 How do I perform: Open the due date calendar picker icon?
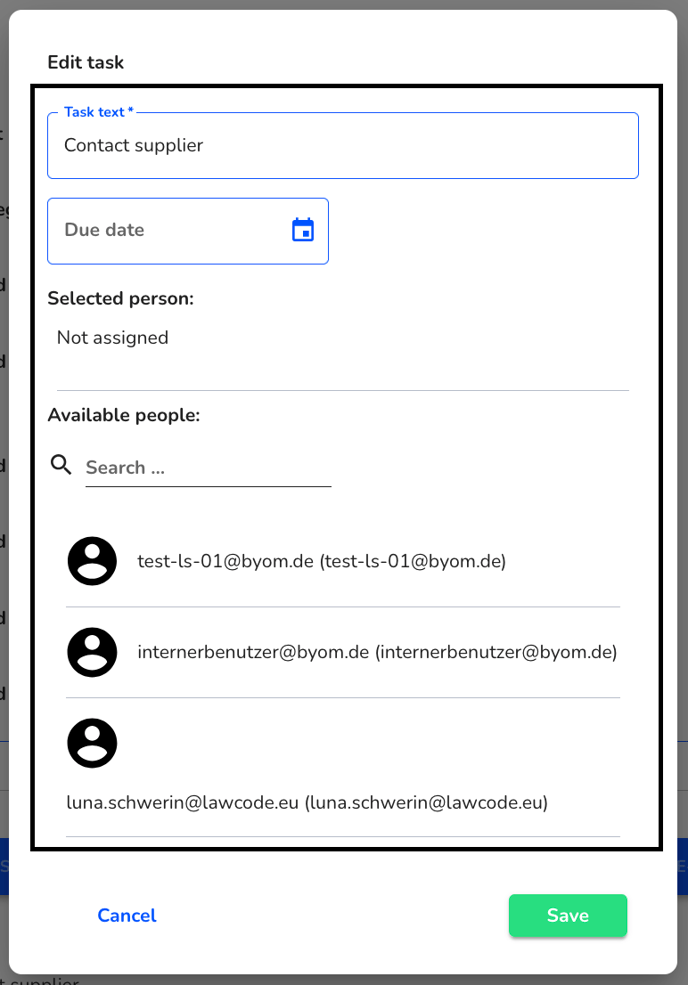coord(303,230)
